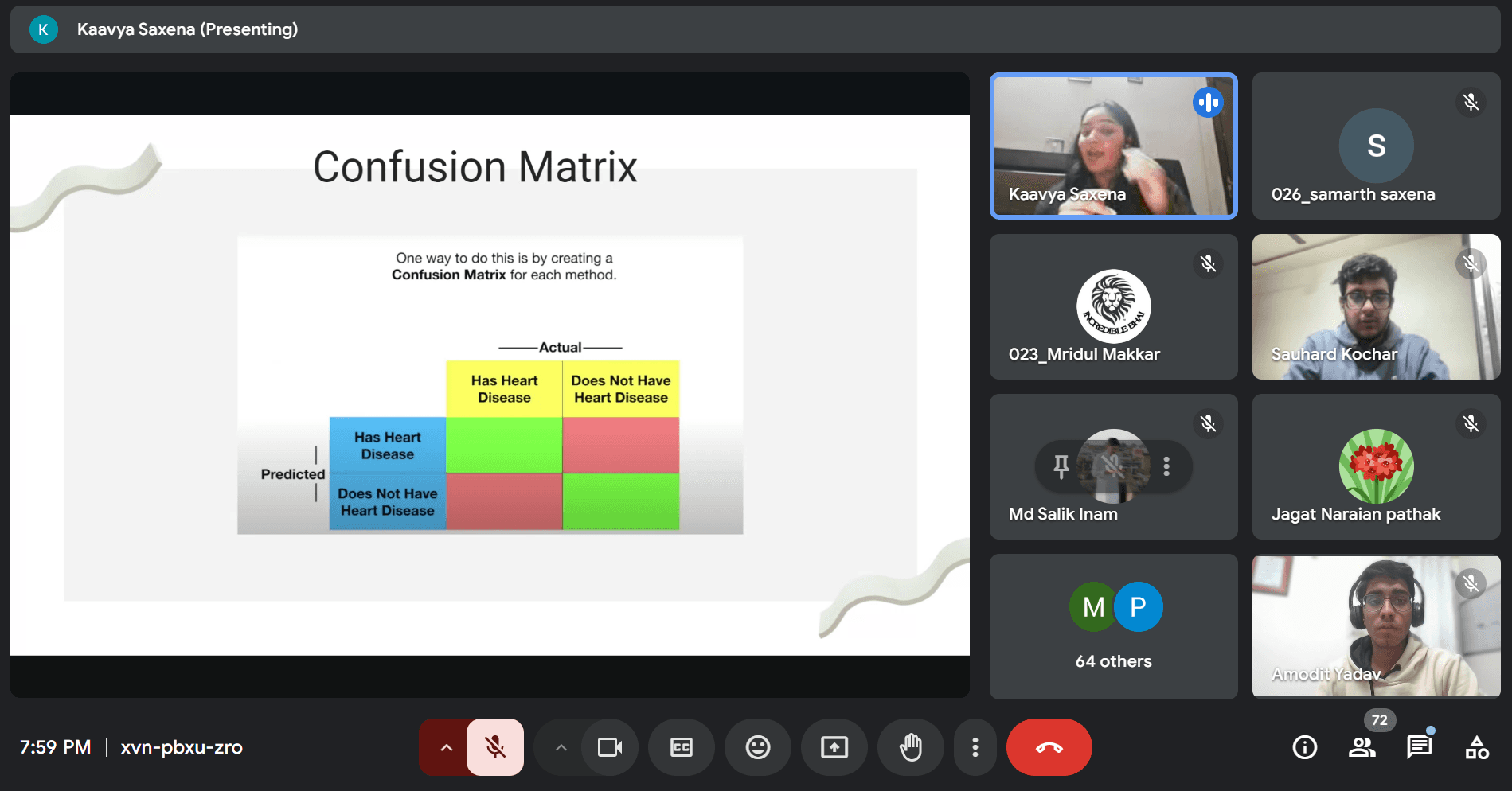Click the M avatar in 64 others
1512x791 pixels.
pyautogui.click(x=1093, y=607)
